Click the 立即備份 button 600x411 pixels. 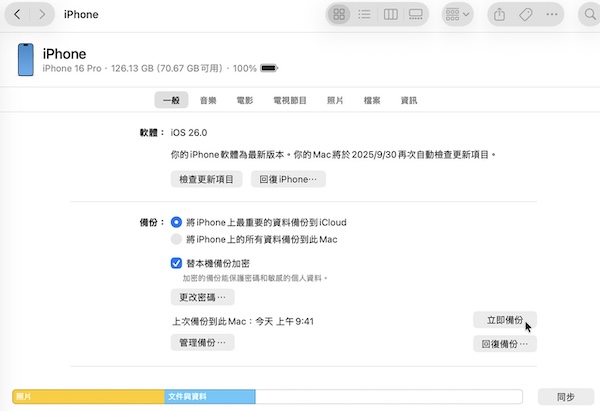[505, 320]
